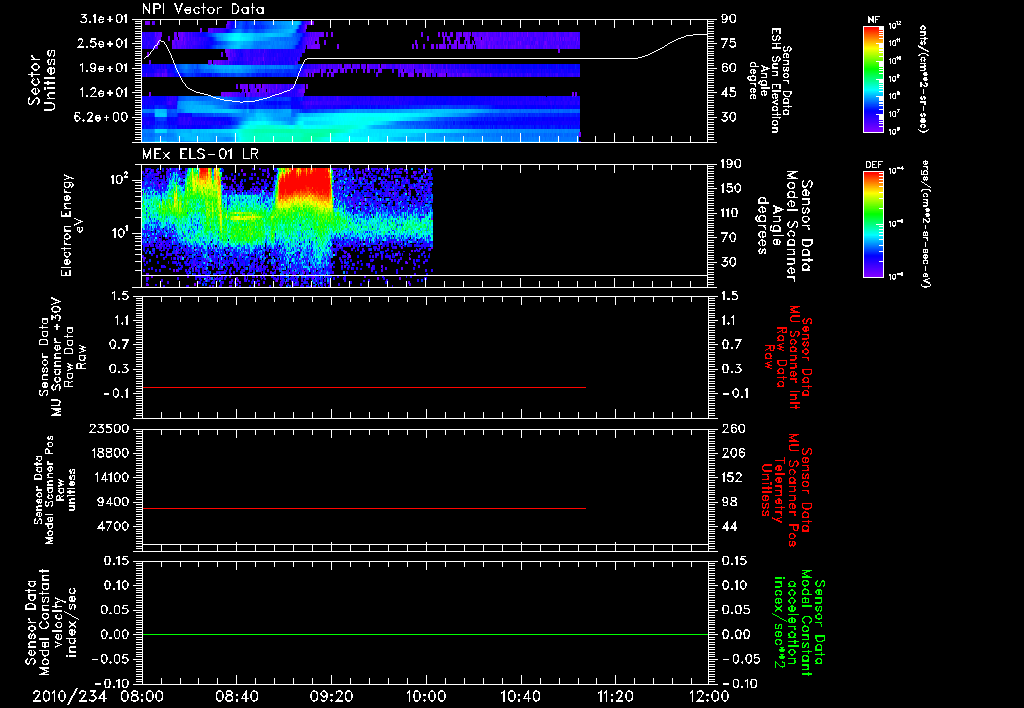Click the white sun elevation curve peak near 12:00
This screenshot has height=708, width=1024.
coord(697,35)
